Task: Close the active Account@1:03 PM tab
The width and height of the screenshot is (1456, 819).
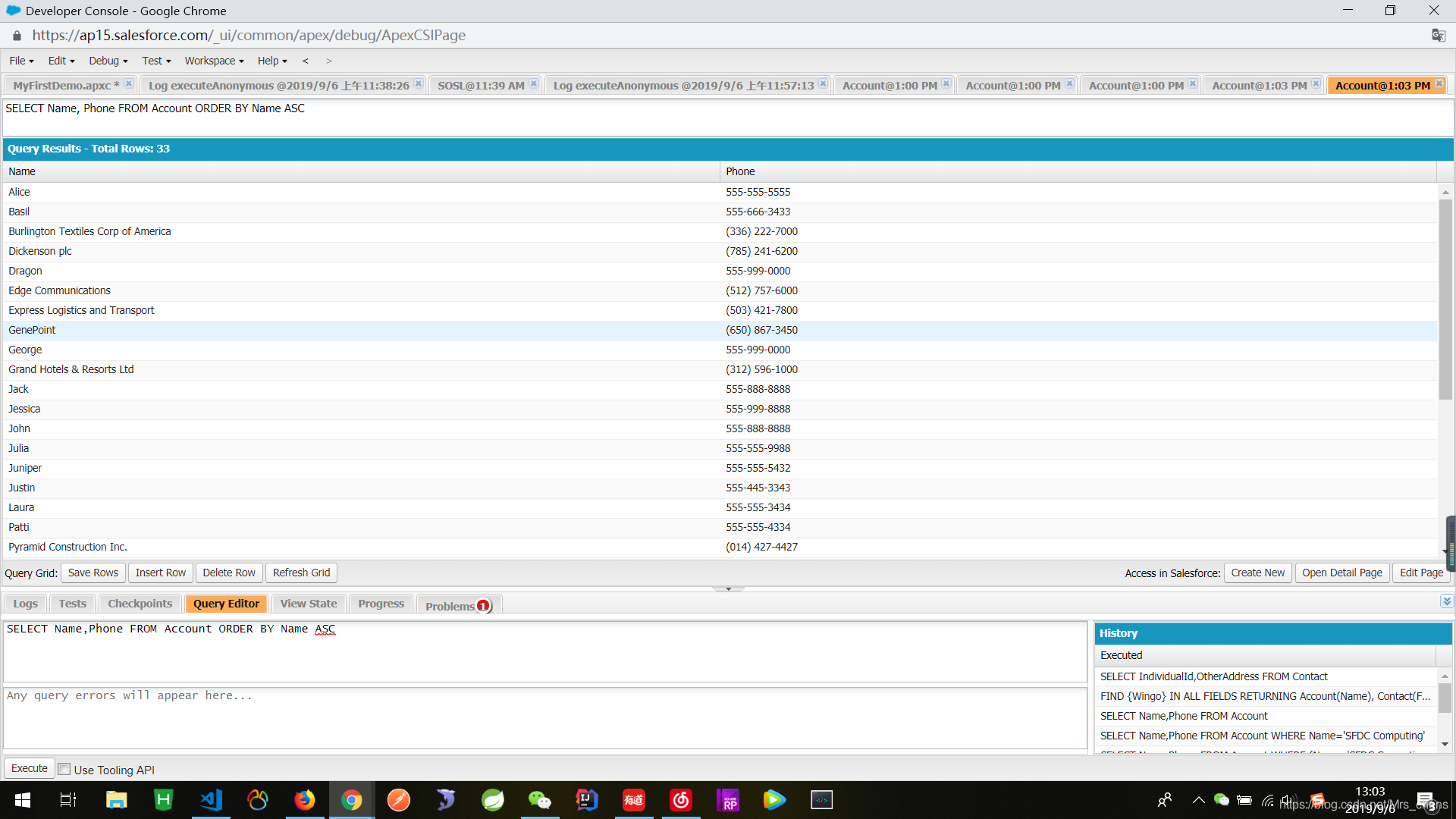Action: 1439,84
